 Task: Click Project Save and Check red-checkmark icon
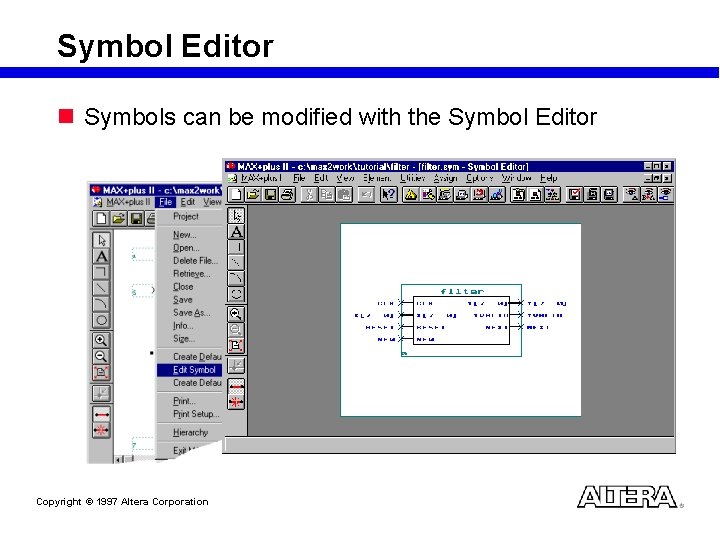click(574, 195)
